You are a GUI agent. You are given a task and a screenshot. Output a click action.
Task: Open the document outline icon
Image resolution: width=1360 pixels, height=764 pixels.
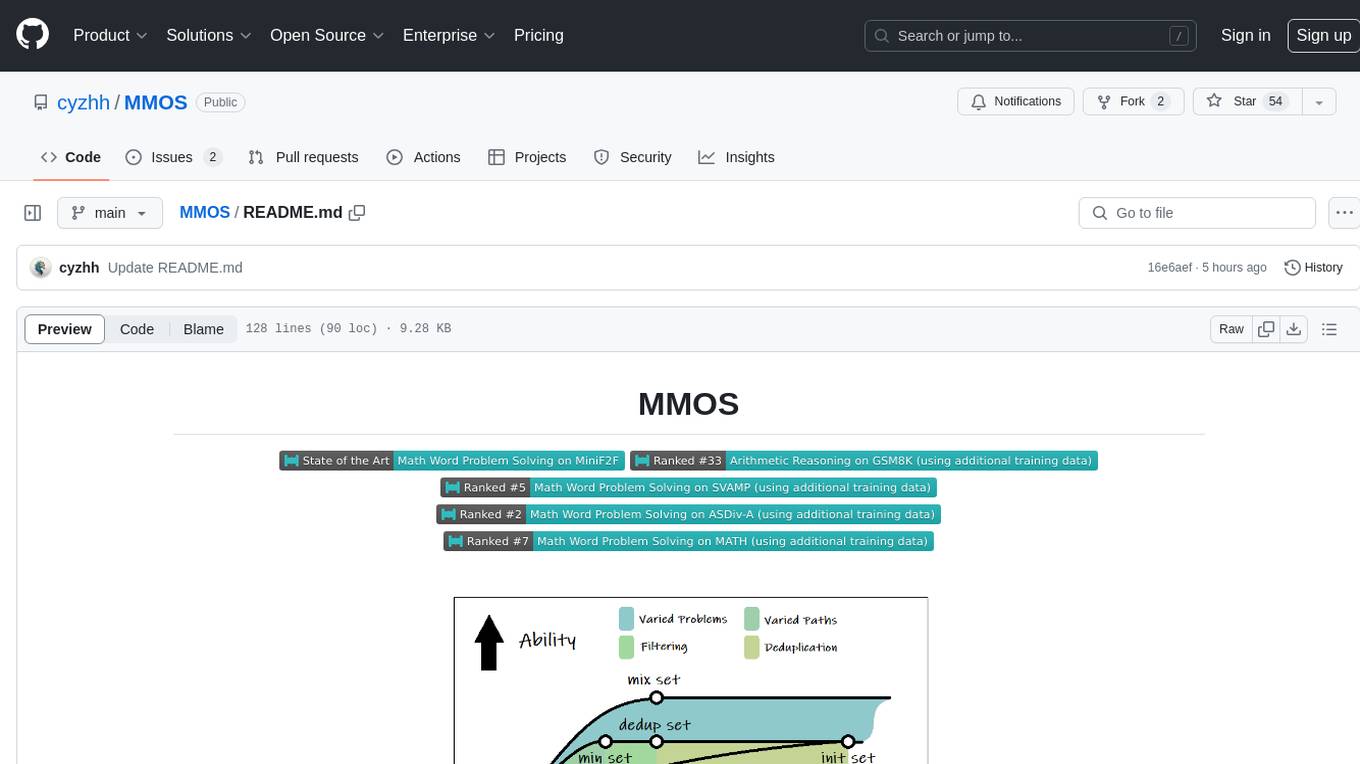1329,329
